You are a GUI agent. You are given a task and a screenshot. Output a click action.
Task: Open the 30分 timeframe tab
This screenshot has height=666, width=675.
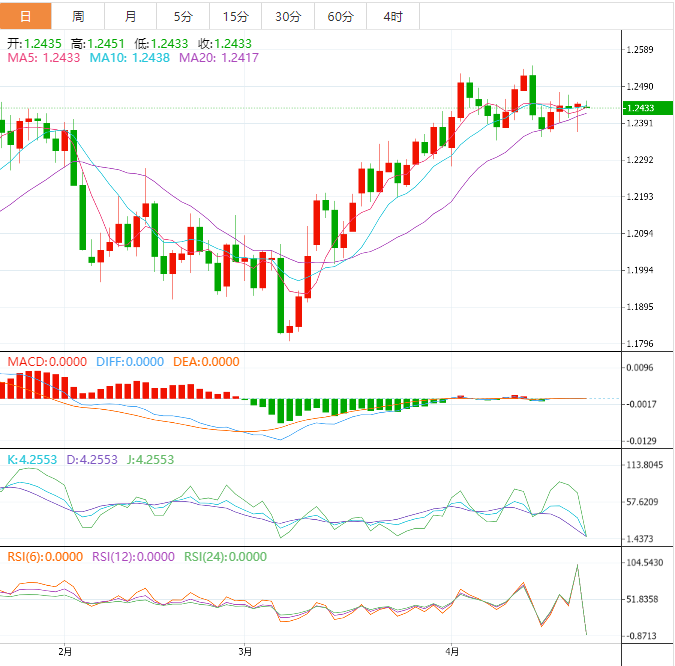point(288,16)
